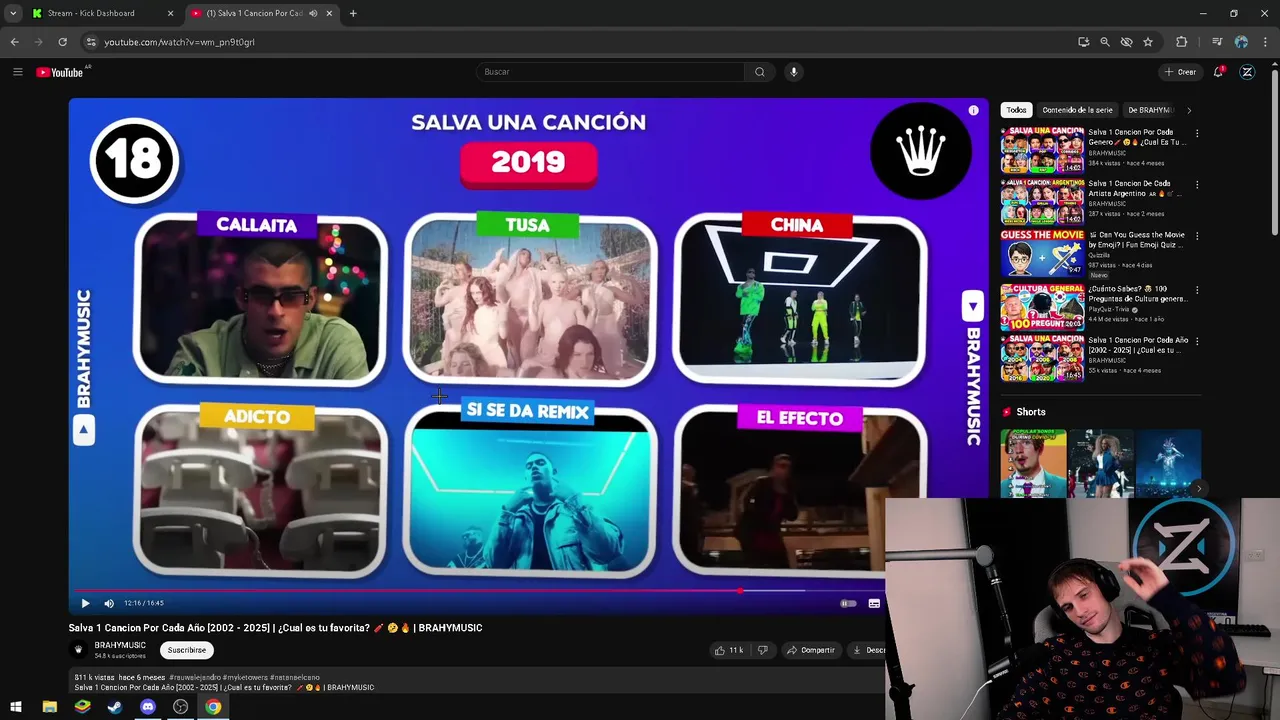Play the video
Screen dimensions: 1280x720
[85, 603]
